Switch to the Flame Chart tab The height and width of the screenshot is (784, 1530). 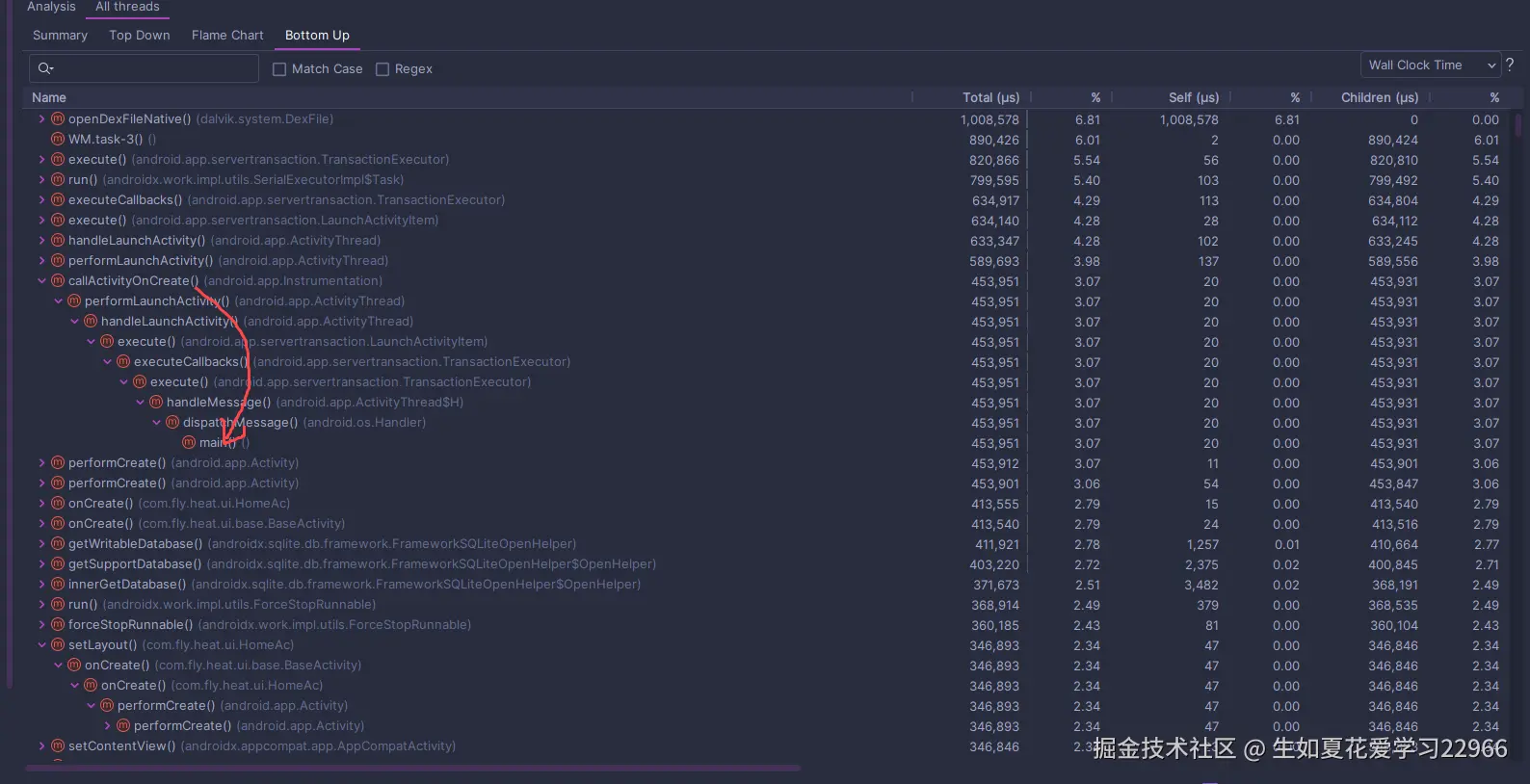tap(227, 36)
